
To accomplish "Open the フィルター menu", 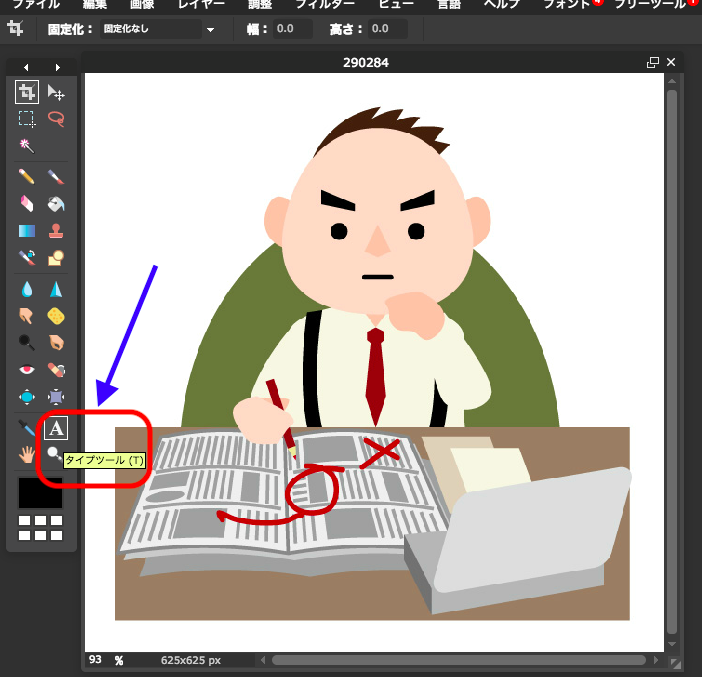I will click(x=325, y=4).
